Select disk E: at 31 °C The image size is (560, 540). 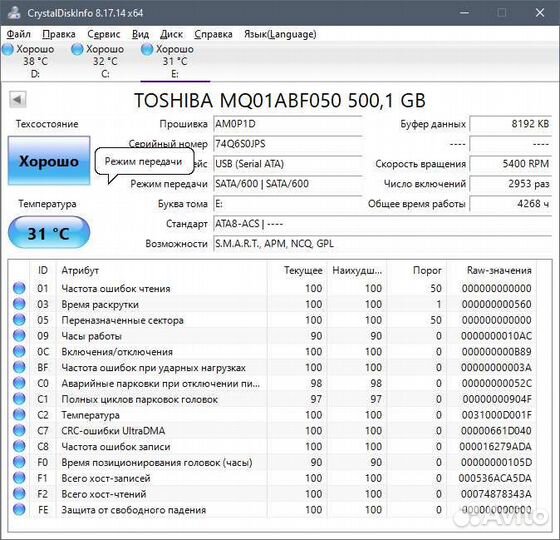(x=175, y=61)
